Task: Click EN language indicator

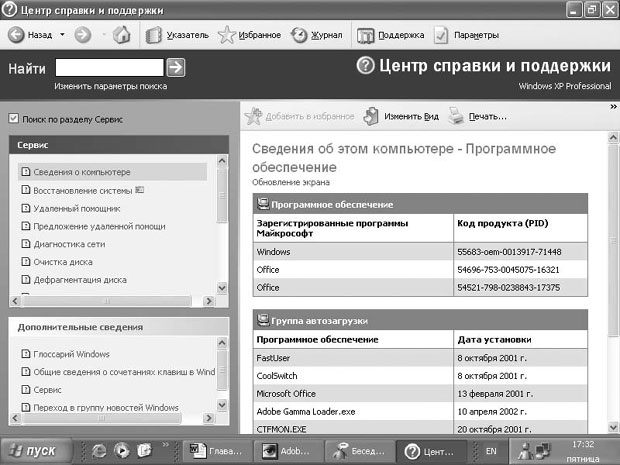Action: 491,451
